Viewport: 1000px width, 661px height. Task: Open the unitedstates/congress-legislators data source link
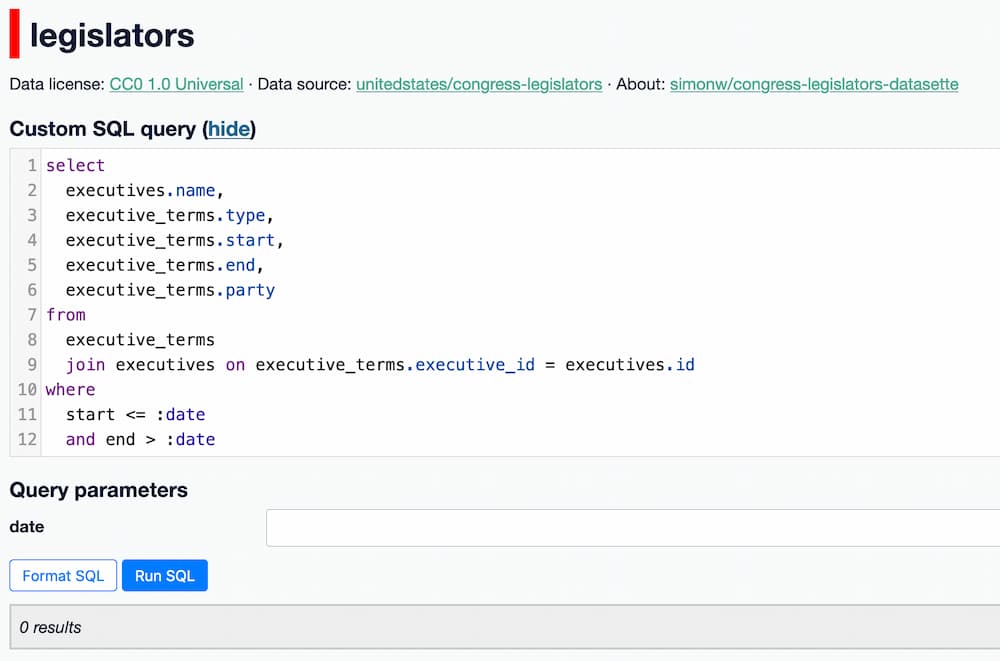[478, 84]
